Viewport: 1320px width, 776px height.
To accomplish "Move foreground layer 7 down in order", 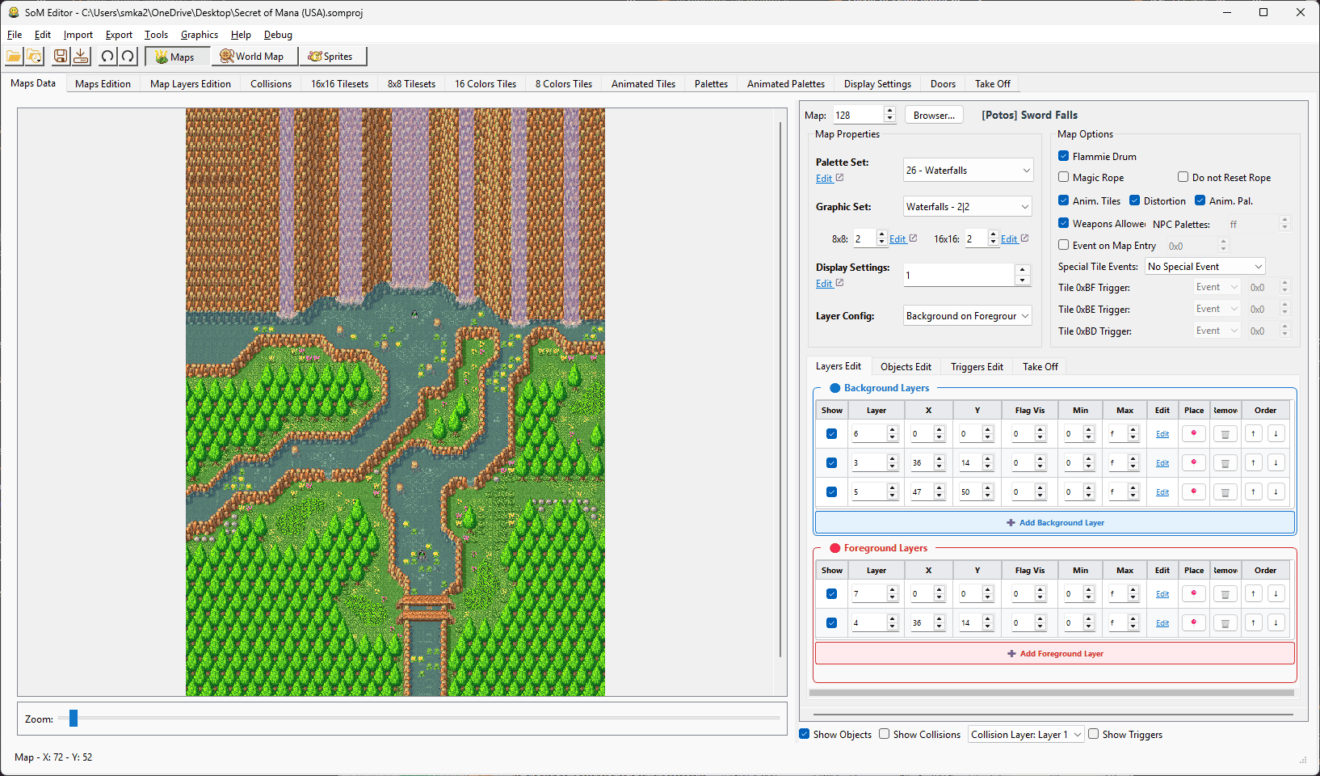I will (x=1276, y=593).
